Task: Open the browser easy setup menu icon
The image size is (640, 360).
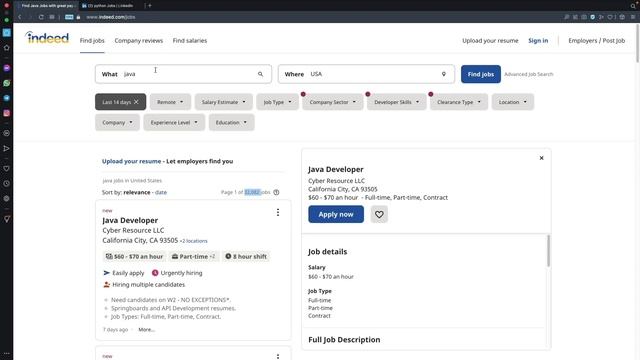Action: [x=633, y=17]
